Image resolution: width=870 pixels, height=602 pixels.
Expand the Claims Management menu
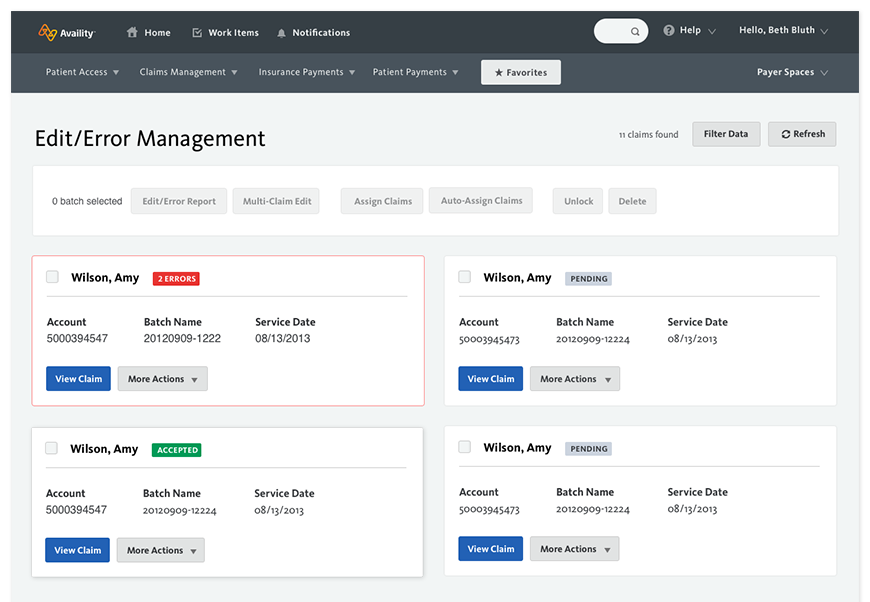pos(188,72)
